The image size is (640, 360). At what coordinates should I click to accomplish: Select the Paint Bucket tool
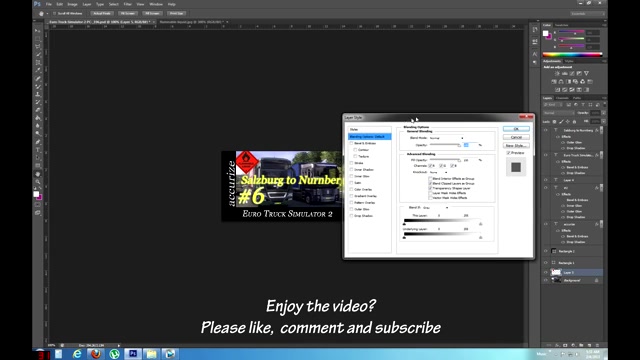38,118
